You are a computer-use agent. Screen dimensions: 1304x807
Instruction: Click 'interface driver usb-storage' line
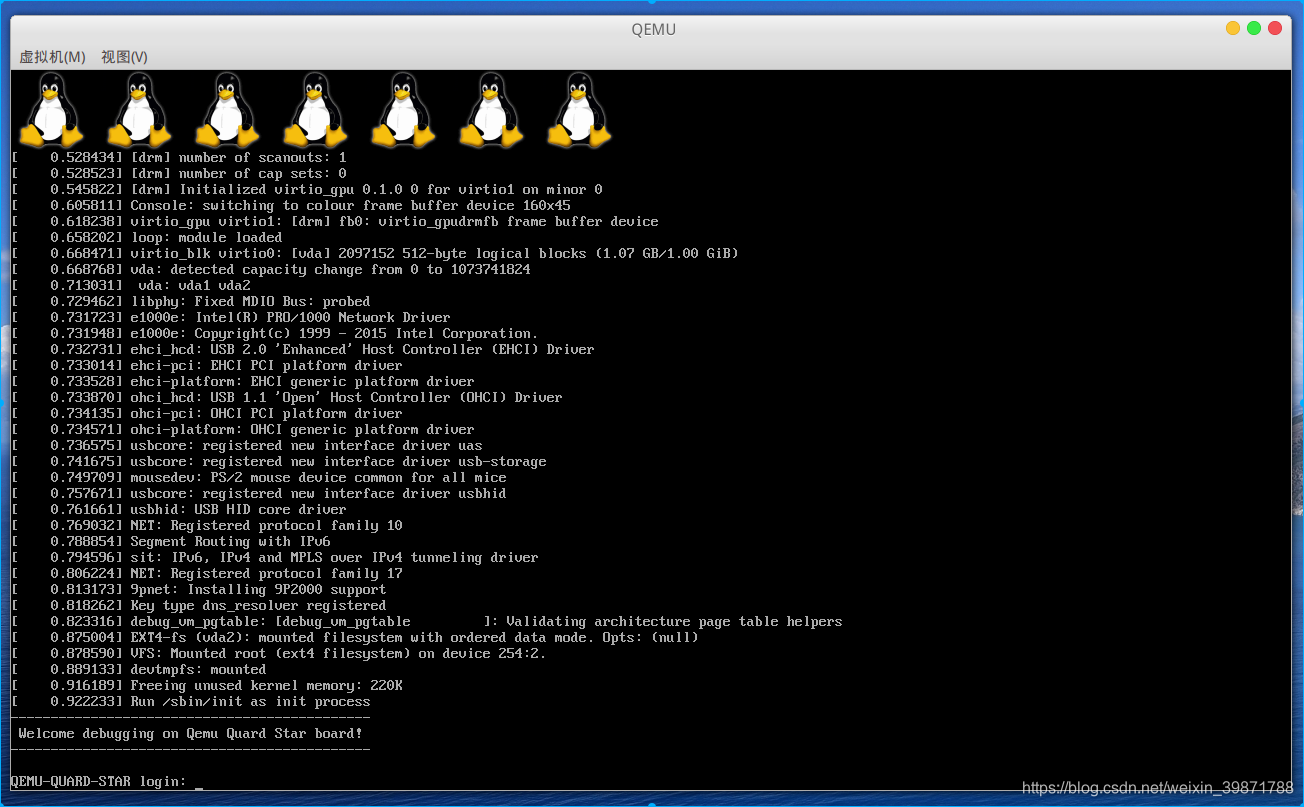279,461
